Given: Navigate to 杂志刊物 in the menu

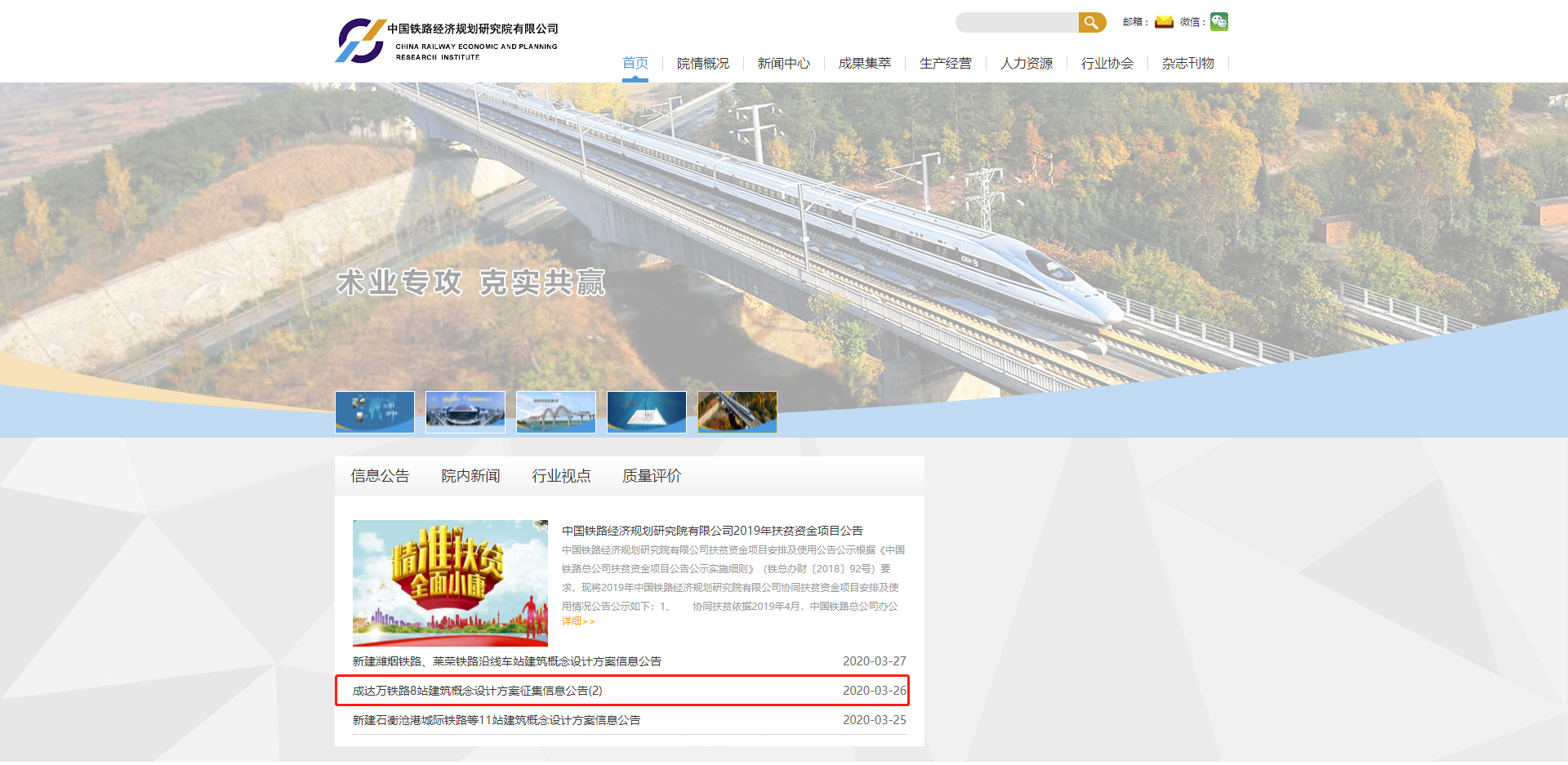Looking at the screenshot, I should [1188, 64].
